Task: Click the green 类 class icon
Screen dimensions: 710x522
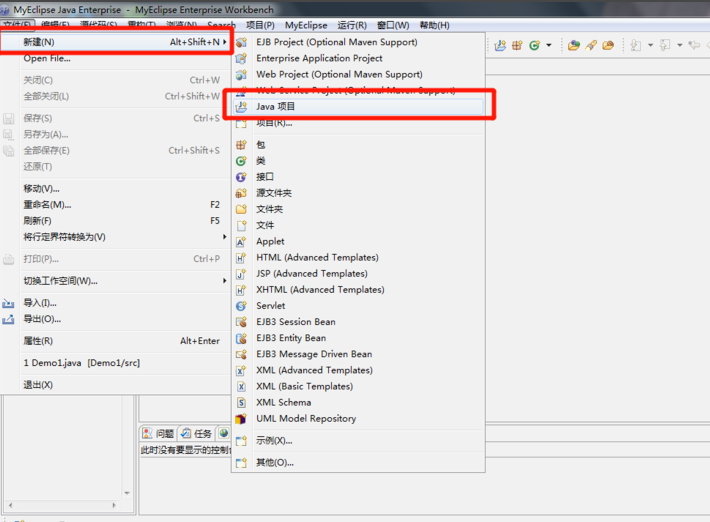Action: point(241,161)
